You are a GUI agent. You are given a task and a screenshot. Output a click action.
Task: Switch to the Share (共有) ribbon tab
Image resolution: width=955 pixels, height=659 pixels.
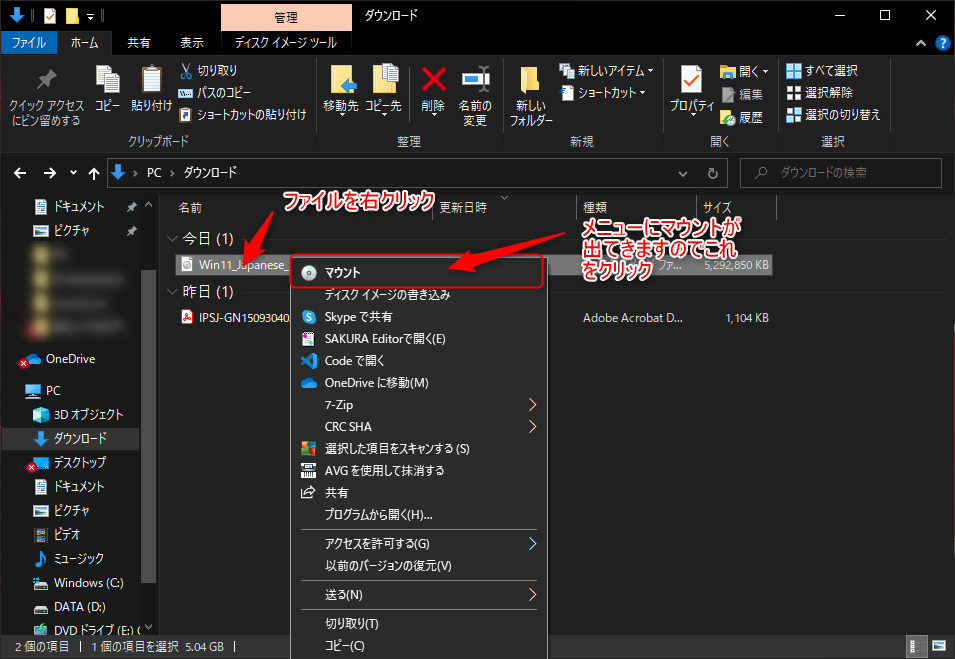coord(139,43)
